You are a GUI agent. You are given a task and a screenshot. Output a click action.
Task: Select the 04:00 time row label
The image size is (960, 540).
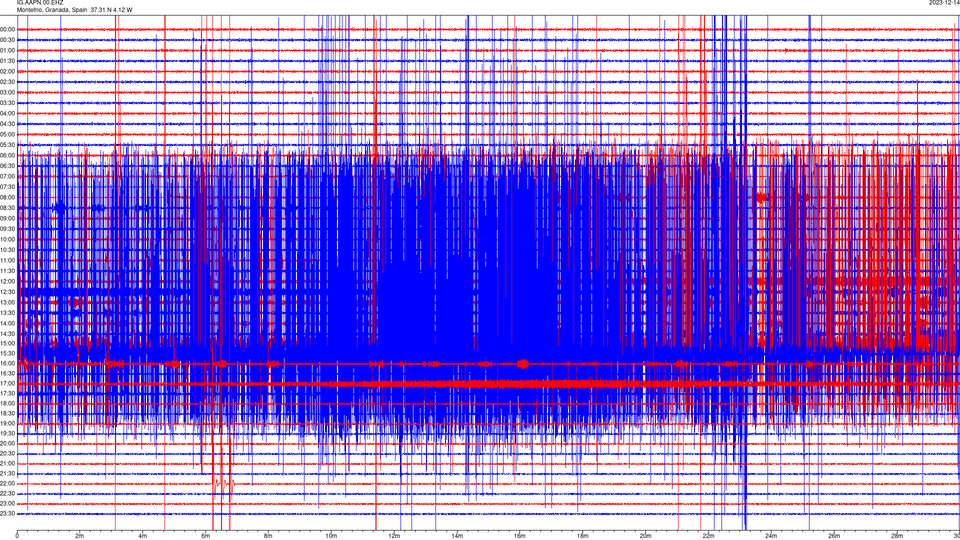(x=7, y=113)
